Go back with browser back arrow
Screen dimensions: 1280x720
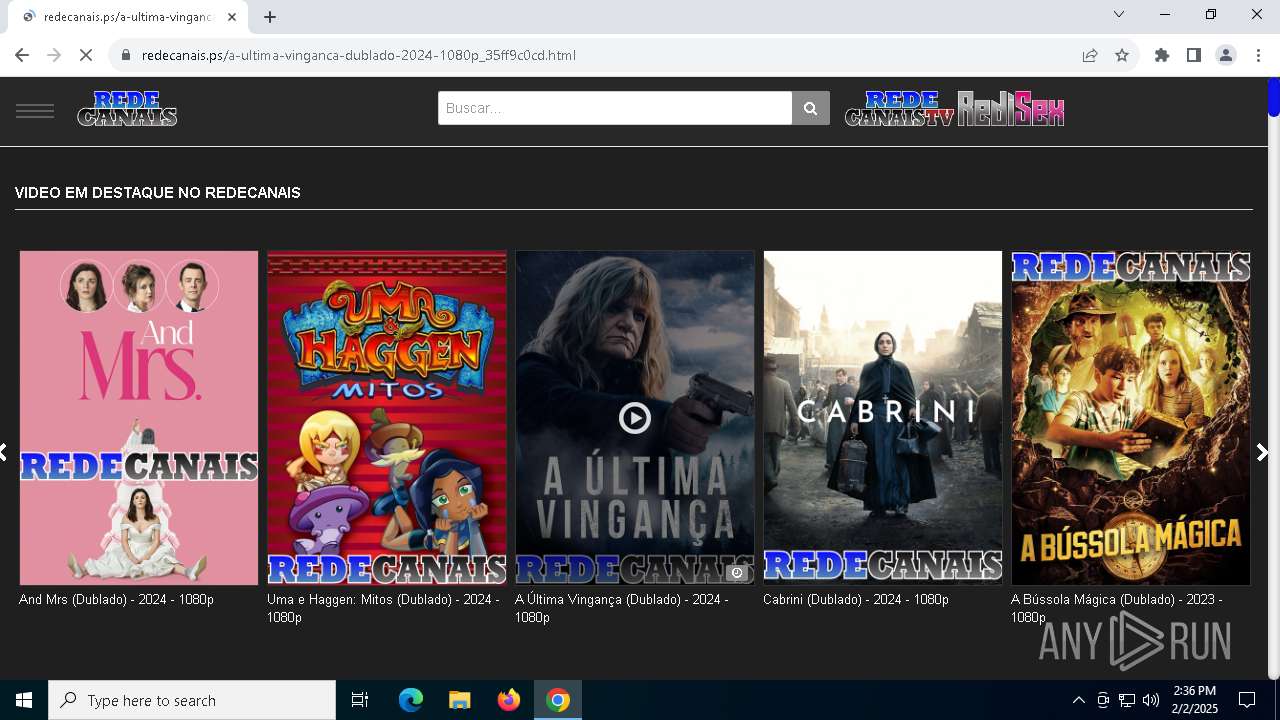pos(22,55)
